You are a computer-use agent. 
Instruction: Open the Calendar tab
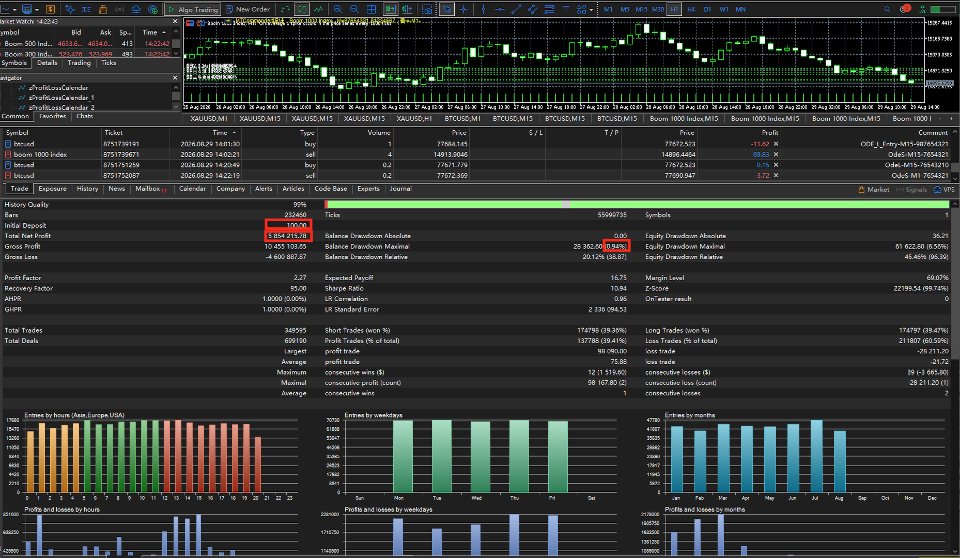click(192, 189)
